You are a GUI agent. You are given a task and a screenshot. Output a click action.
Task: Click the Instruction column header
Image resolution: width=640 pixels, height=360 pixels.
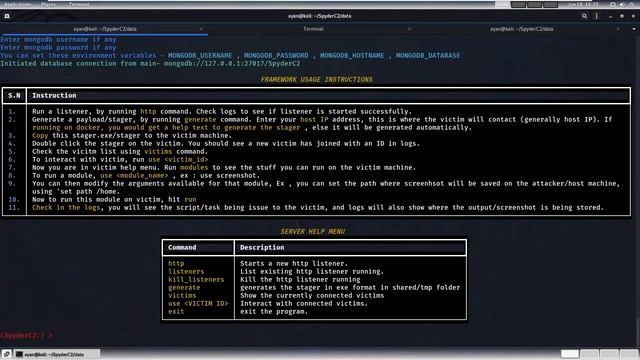(54, 95)
